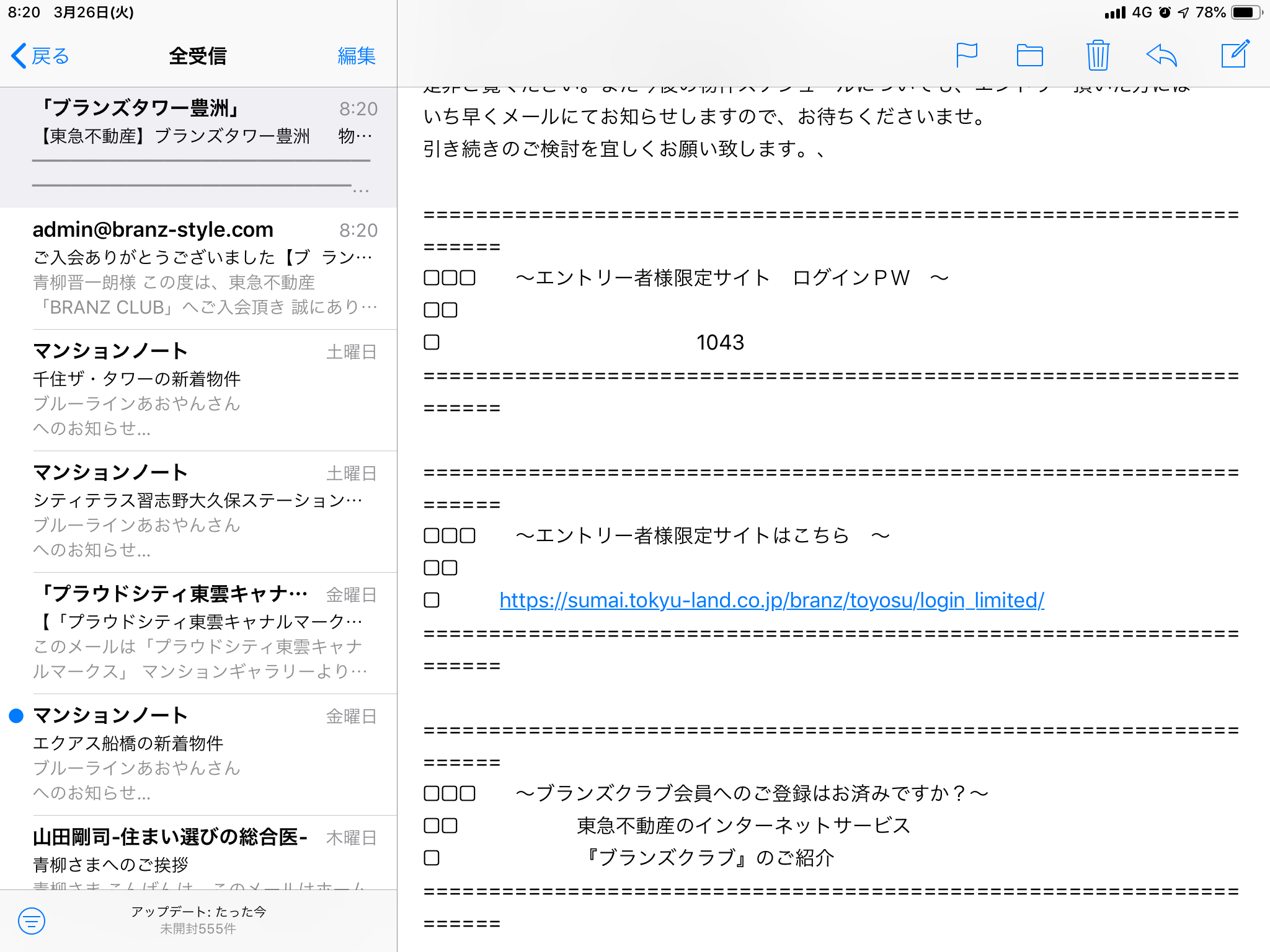
Task: Compose a new email message
Action: (1235, 55)
